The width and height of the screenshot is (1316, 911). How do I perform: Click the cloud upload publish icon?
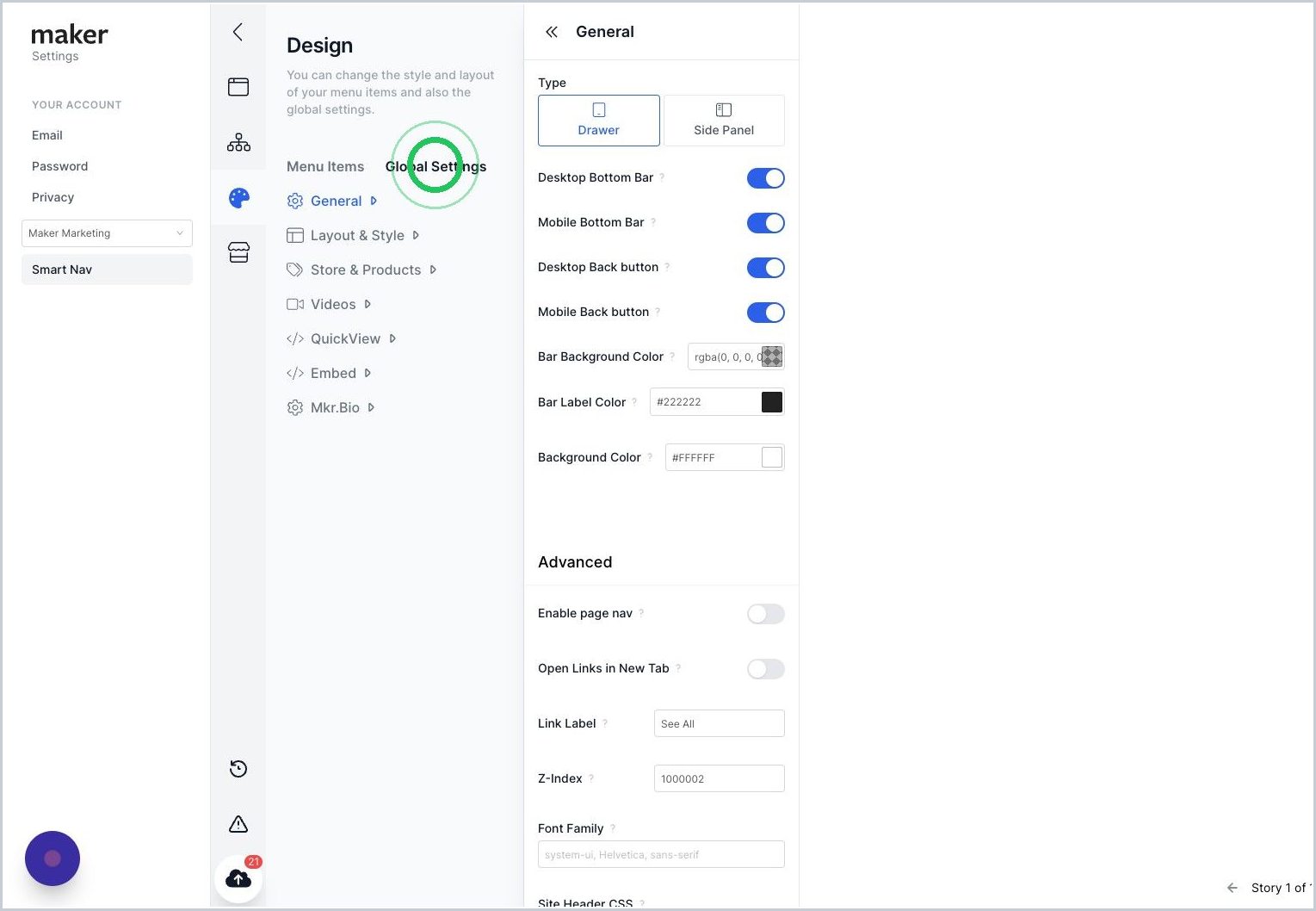click(238, 878)
